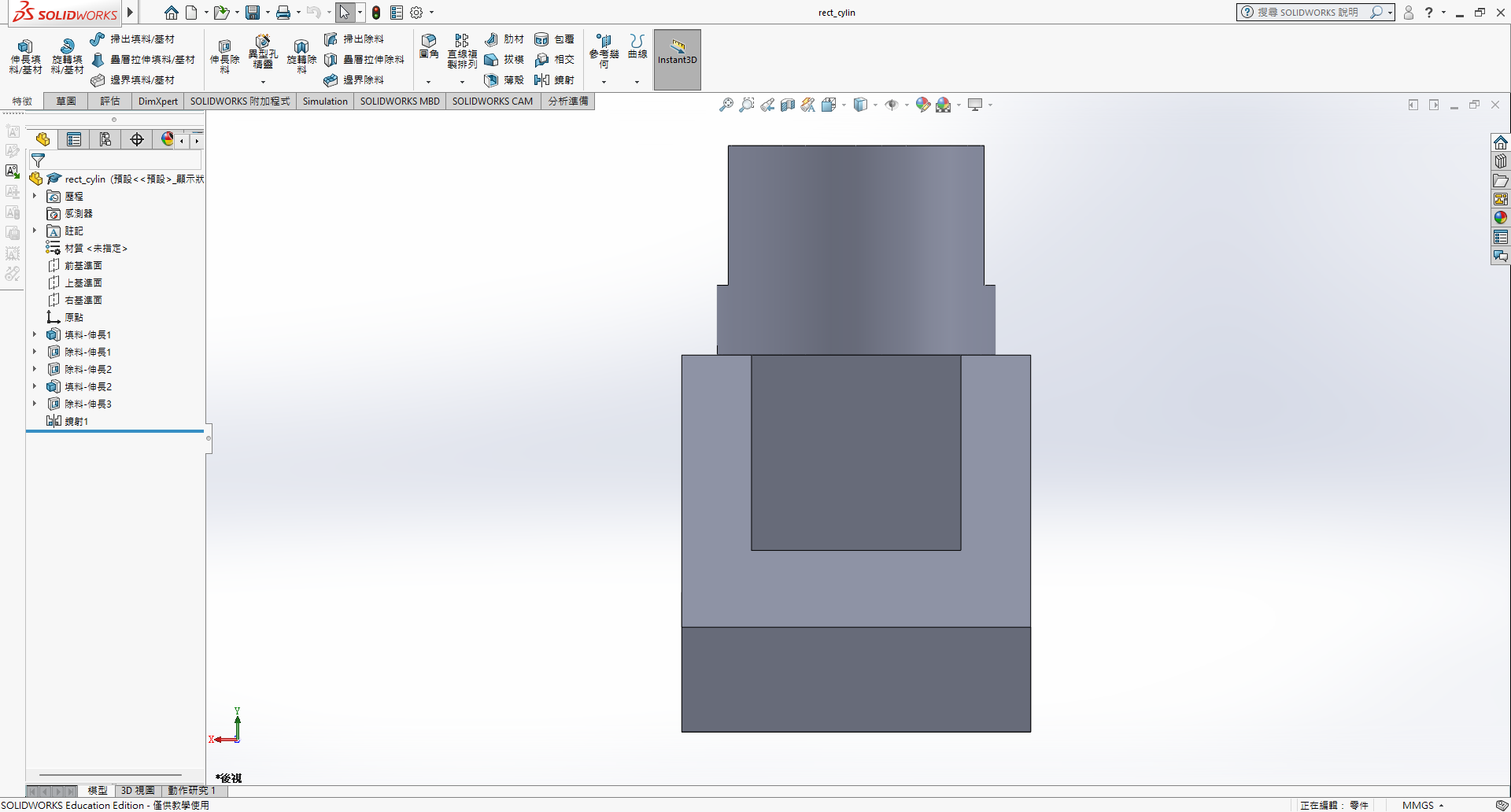Open the 異型孔精靈 hole wizard
Image resolution: width=1511 pixels, height=812 pixels.
pyautogui.click(x=263, y=52)
